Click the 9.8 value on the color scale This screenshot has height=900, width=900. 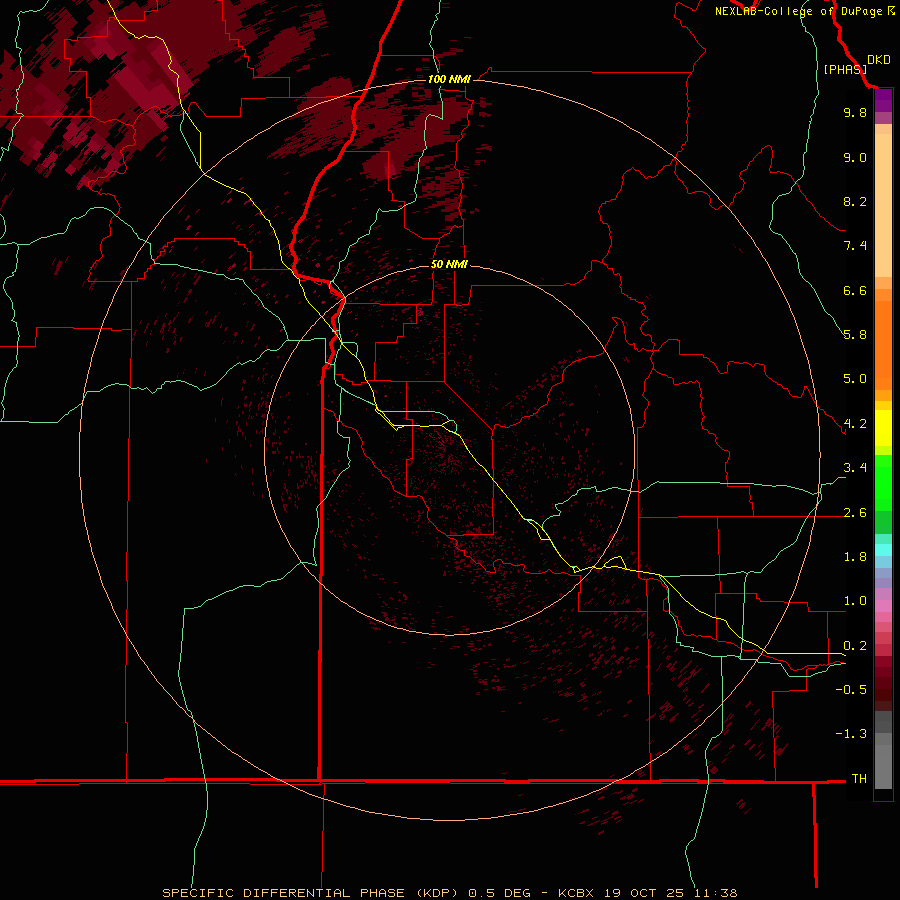pyautogui.click(x=855, y=112)
